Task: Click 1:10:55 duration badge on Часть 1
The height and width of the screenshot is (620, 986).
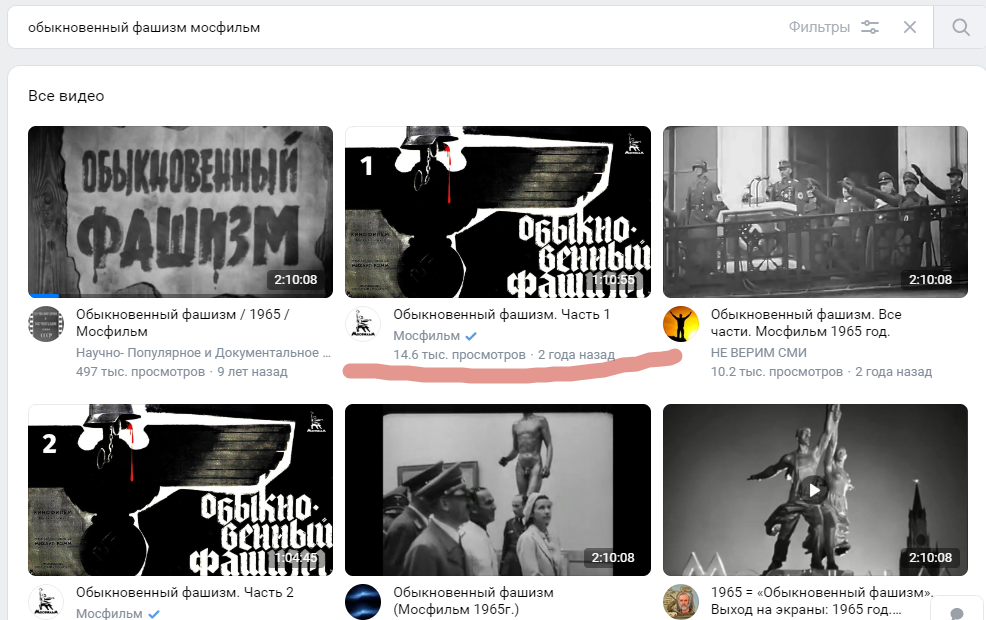Action: click(x=612, y=279)
